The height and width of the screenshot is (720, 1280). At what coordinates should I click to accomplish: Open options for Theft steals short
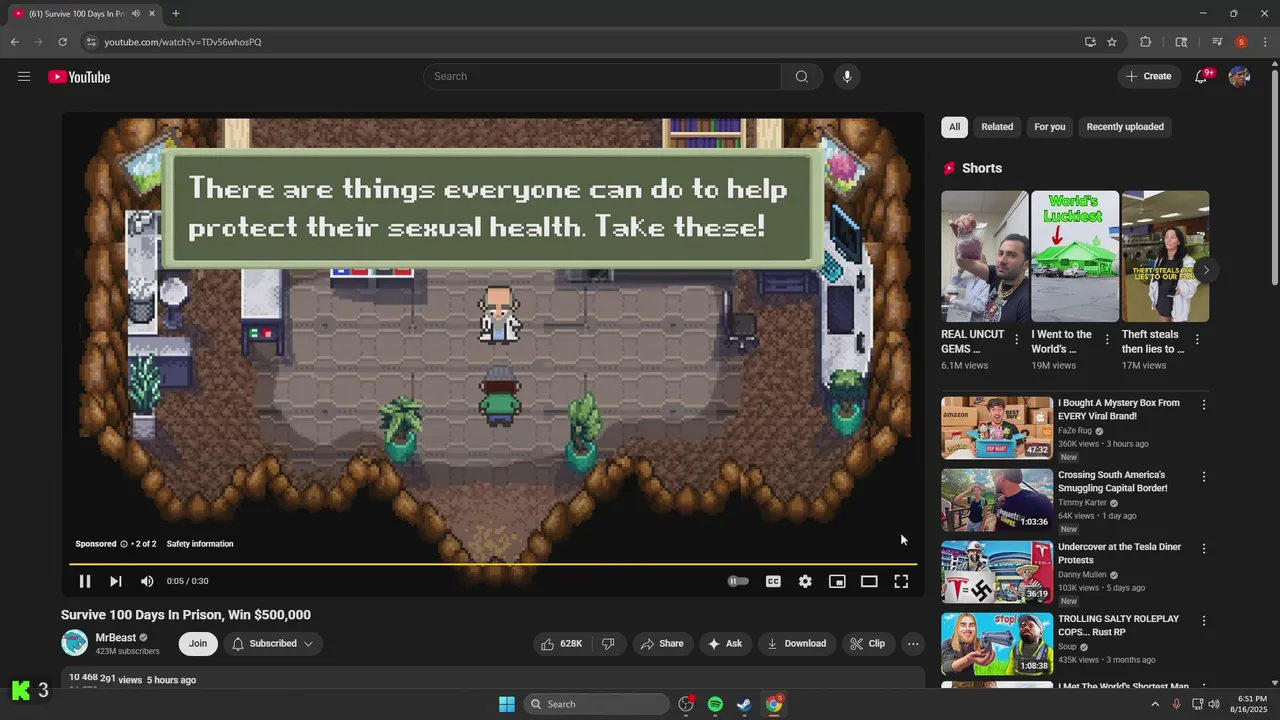coord(1197,340)
